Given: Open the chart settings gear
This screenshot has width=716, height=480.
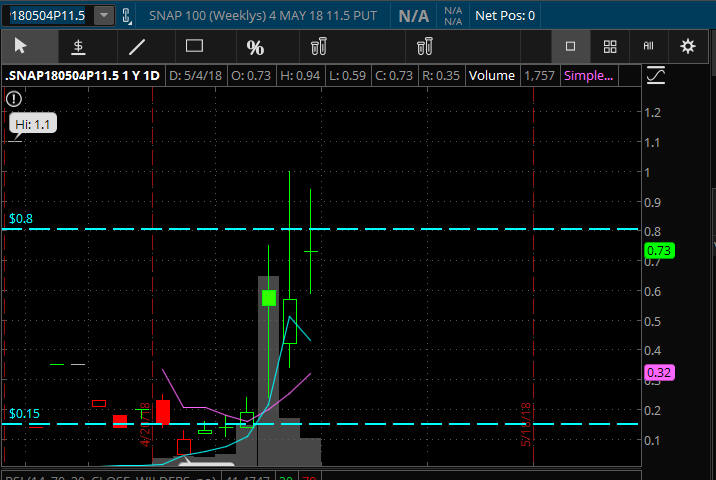Looking at the screenshot, I should pyautogui.click(x=687, y=46).
